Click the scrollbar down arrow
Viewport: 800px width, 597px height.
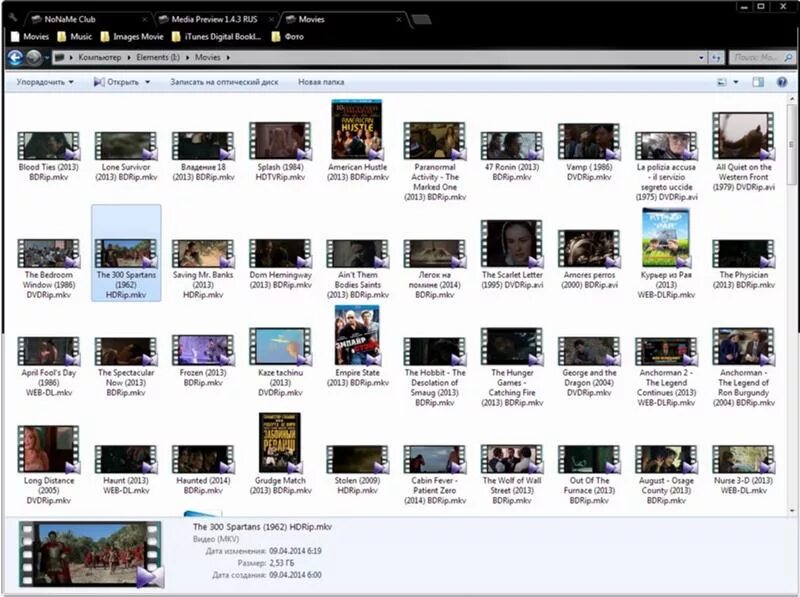[x=792, y=510]
